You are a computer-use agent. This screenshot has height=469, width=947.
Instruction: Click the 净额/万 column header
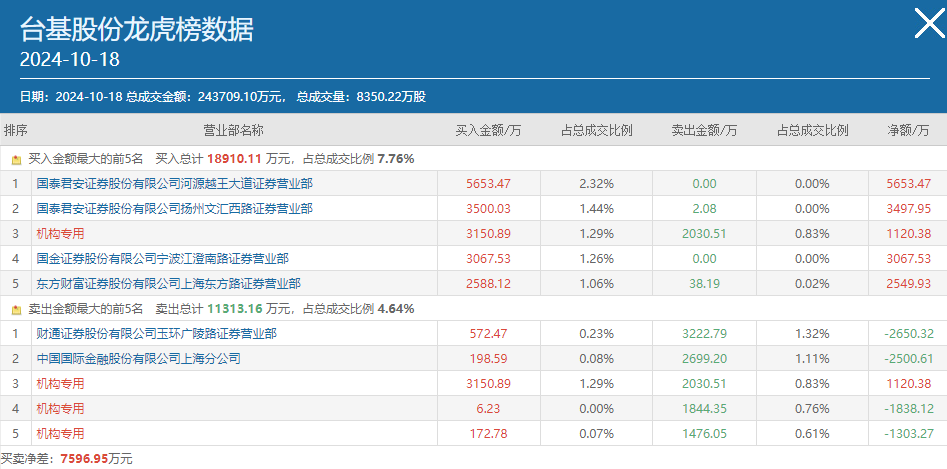pyautogui.click(x=908, y=130)
